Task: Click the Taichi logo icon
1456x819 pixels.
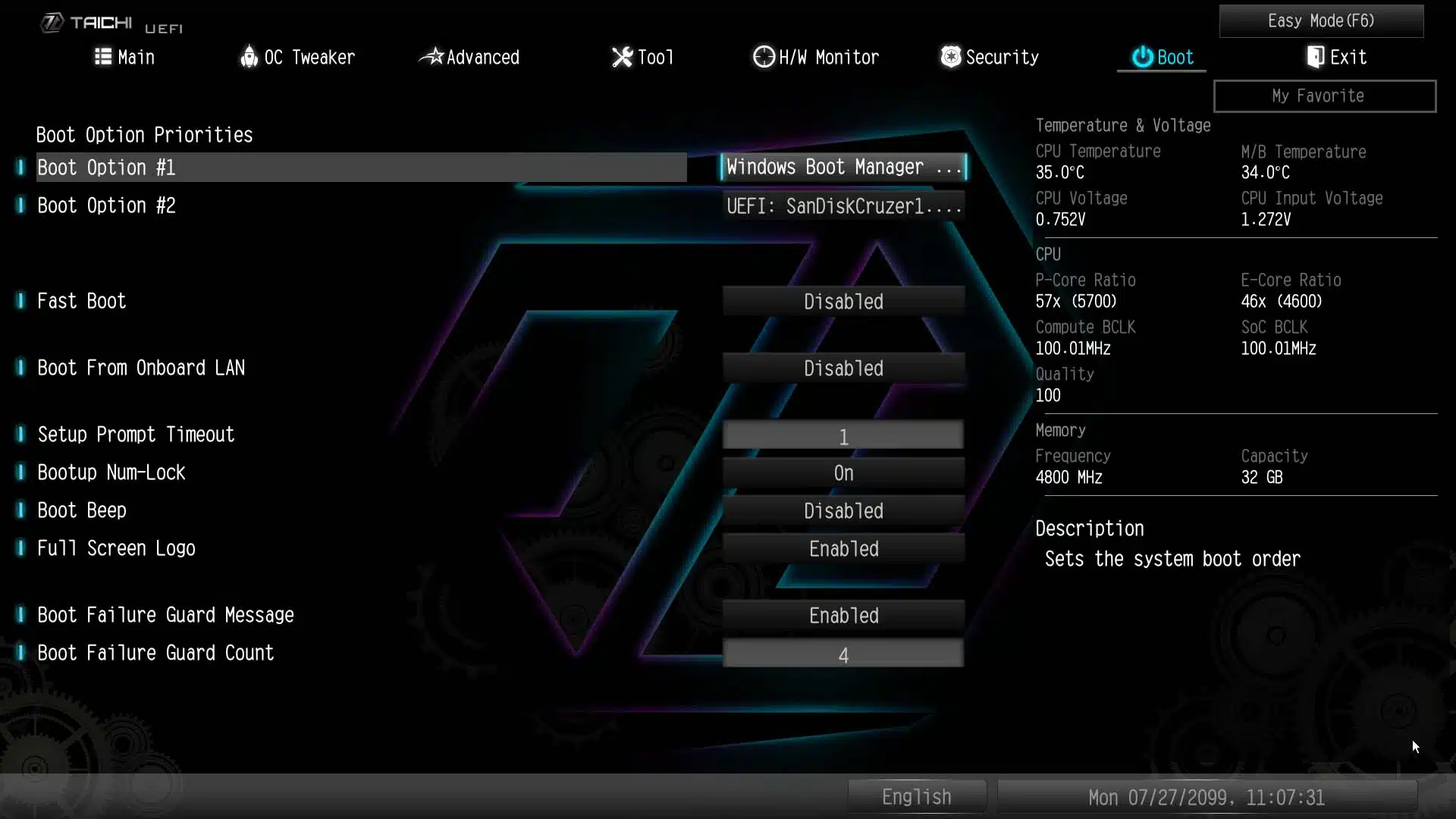Action: coord(52,23)
